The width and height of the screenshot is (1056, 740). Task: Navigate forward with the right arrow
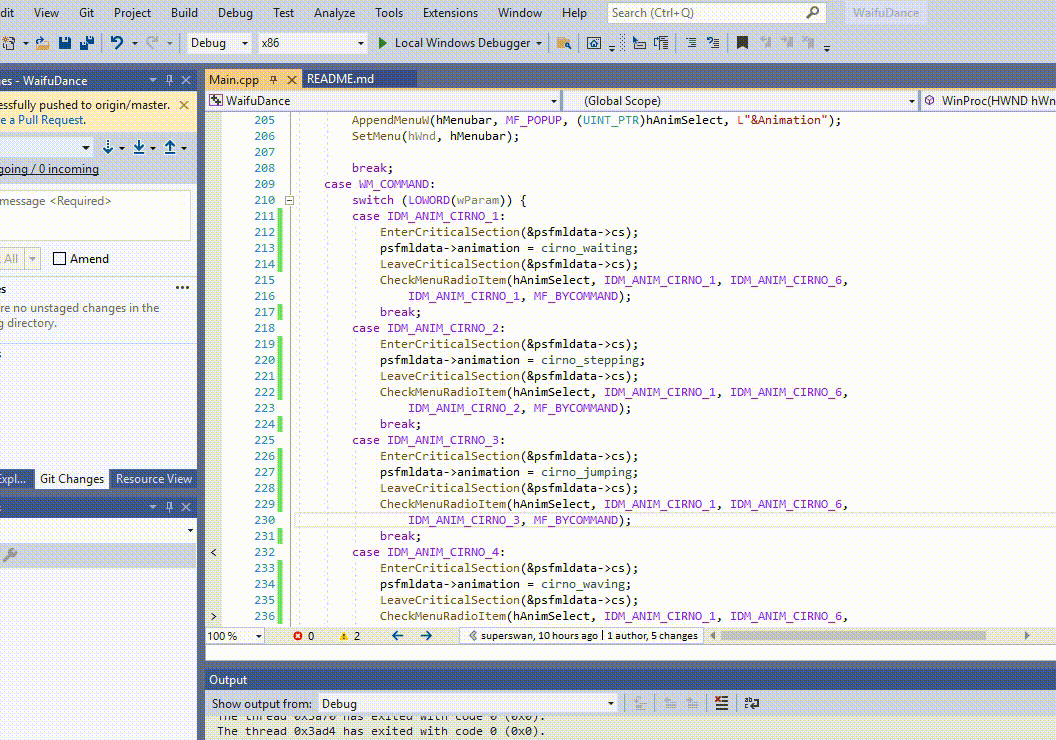426,636
